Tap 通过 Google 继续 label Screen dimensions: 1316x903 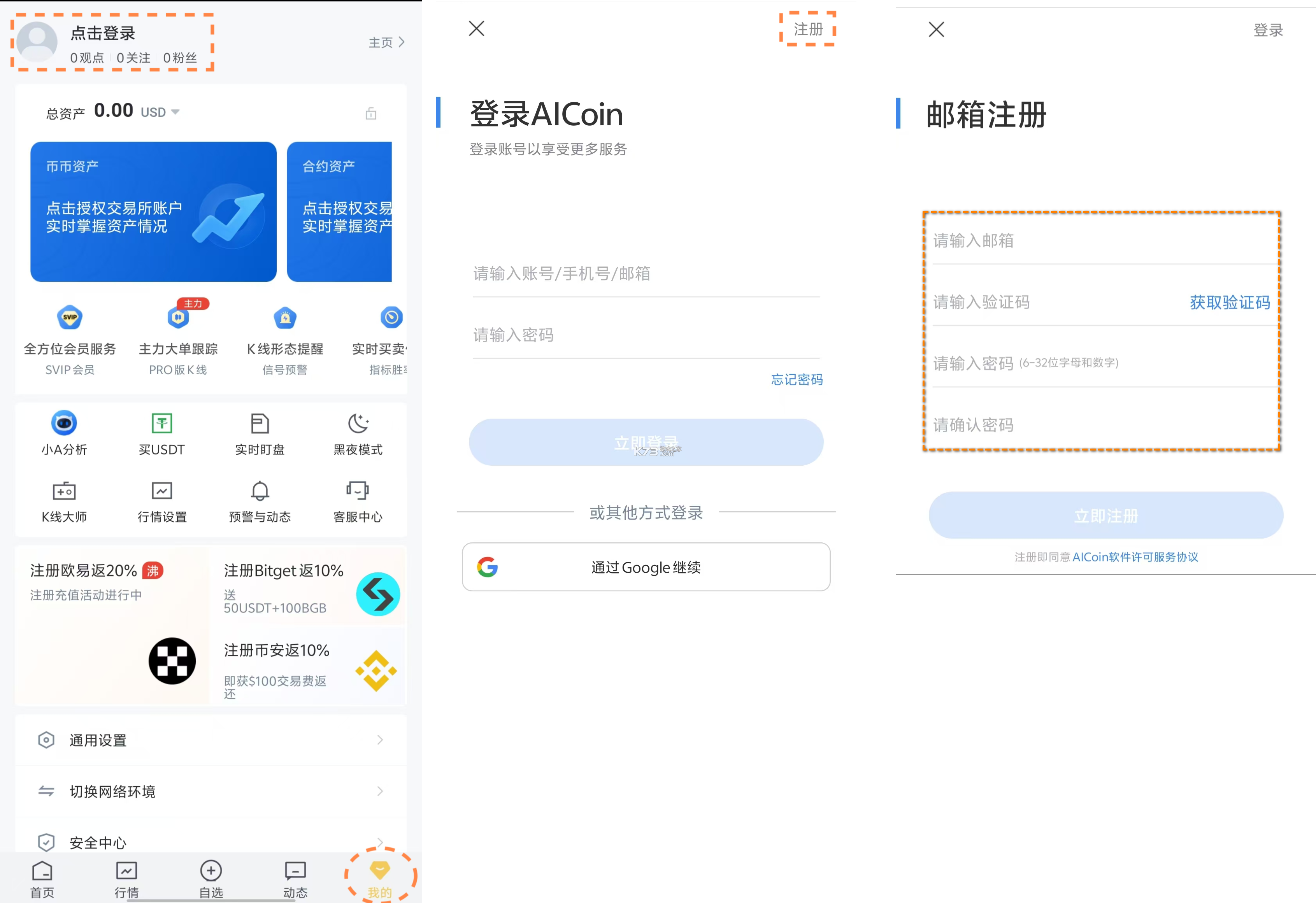pos(646,567)
